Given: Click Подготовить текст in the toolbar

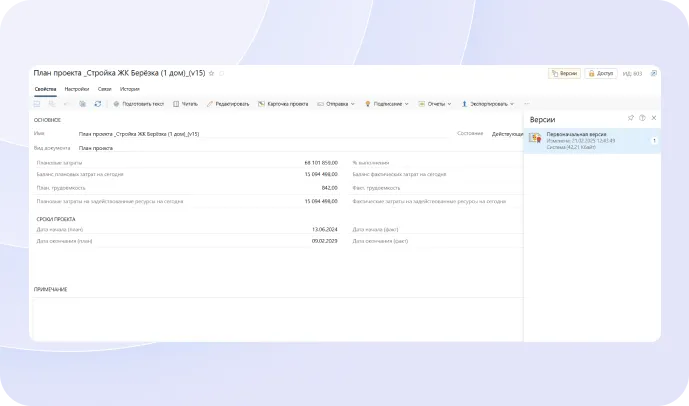Looking at the screenshot, I should point(138,103).
